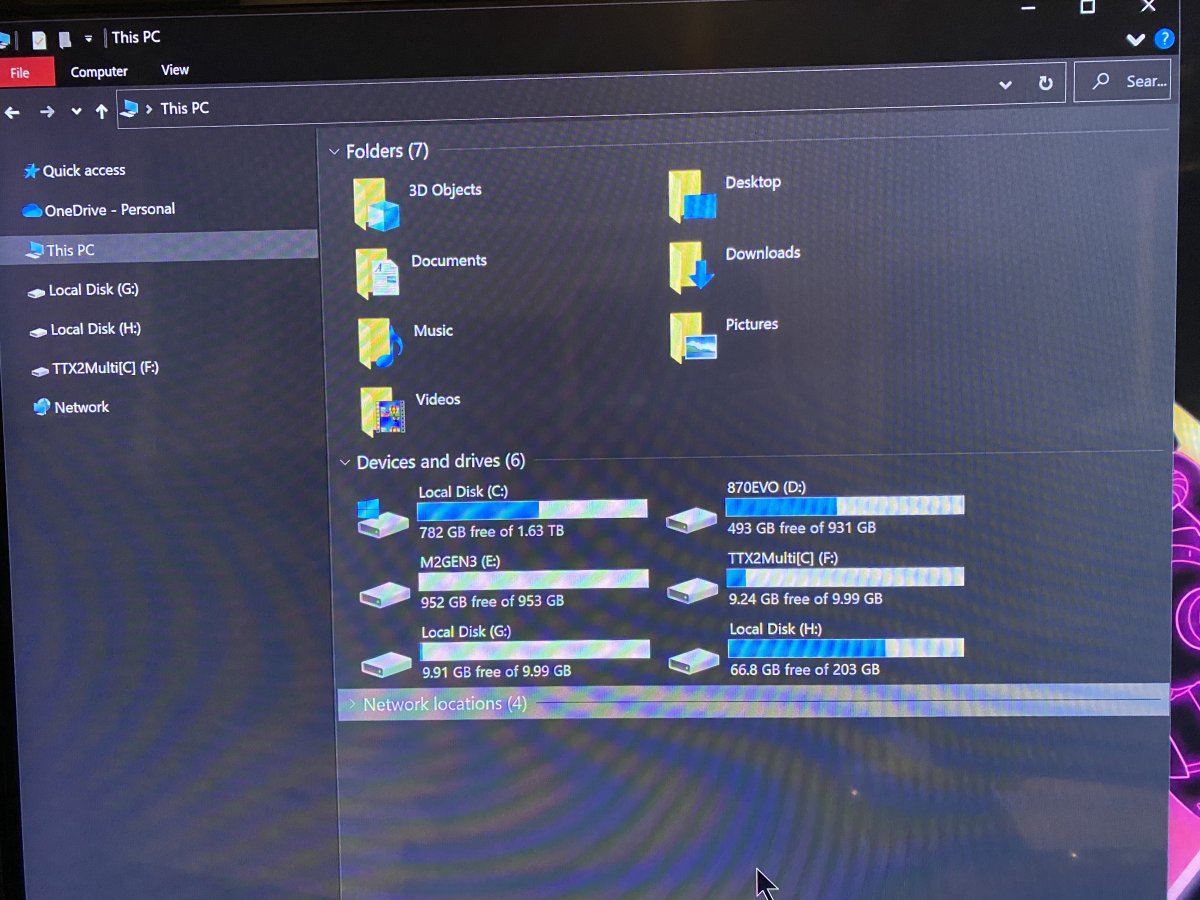Select Local Disk (H:) in navigation pane
This screenshot has width=1200, height=900.
[x=96, y=329]
